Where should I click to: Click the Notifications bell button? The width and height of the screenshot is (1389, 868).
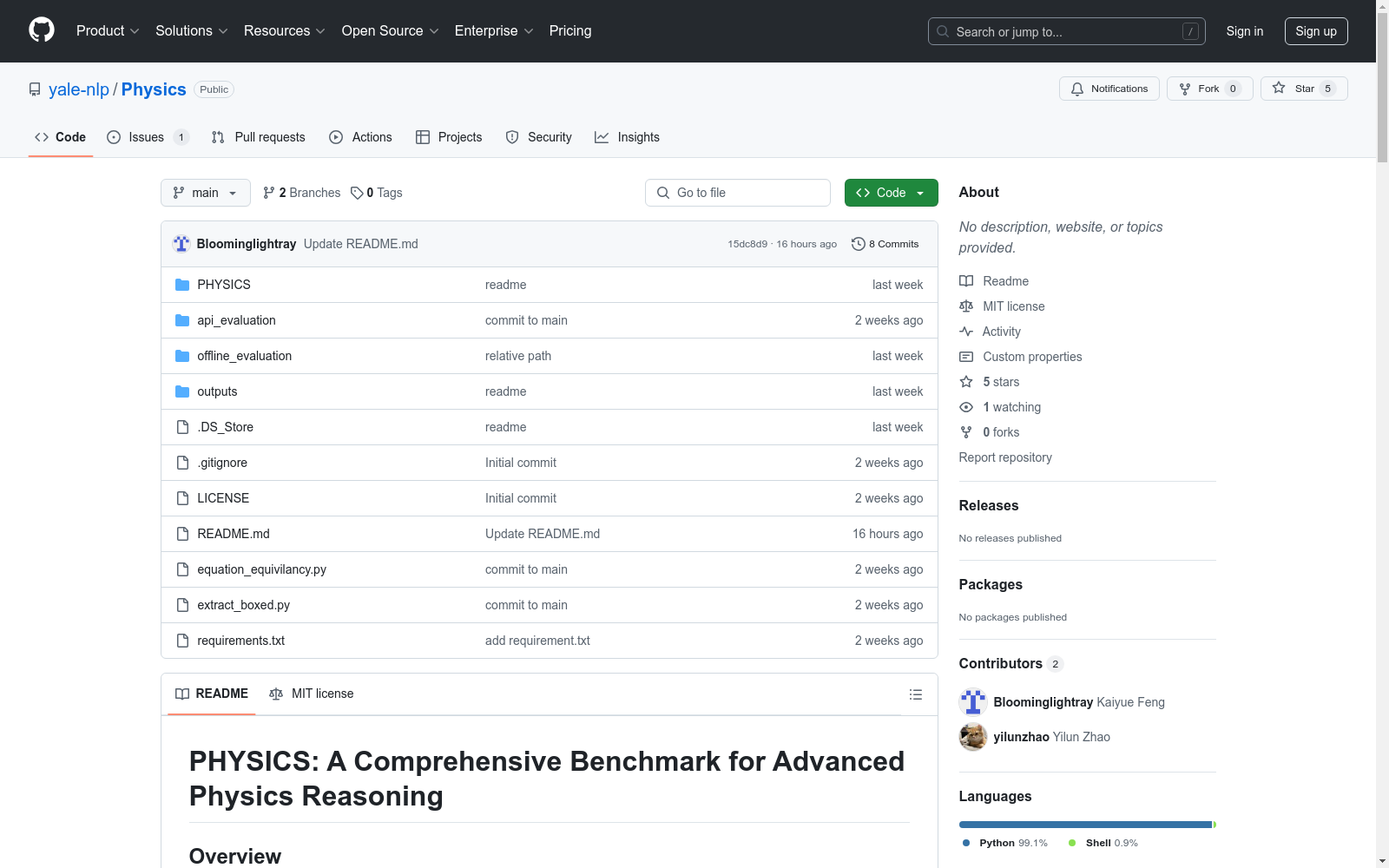[x=1109, y=89]
